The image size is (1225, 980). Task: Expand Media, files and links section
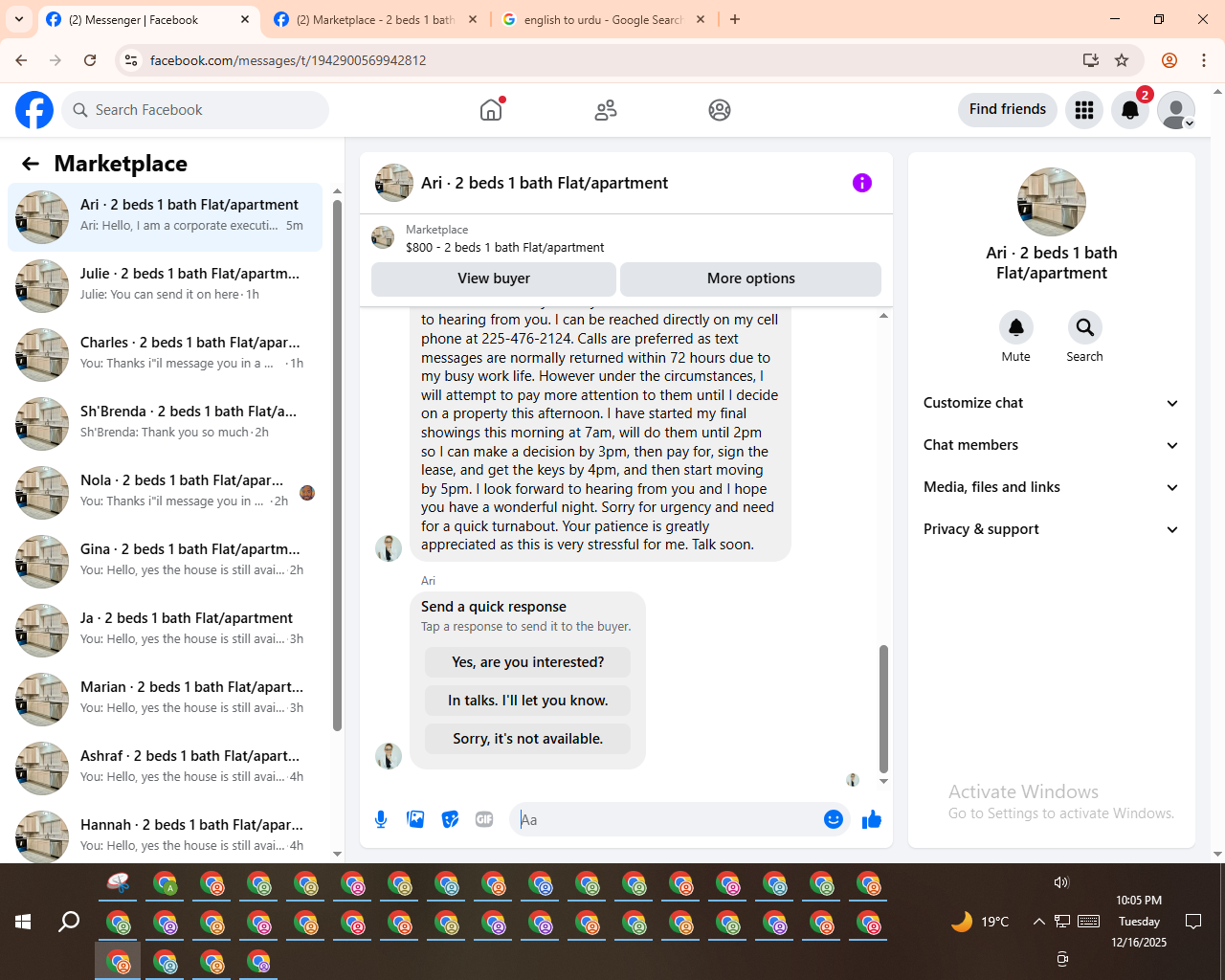pos(1052,487)
